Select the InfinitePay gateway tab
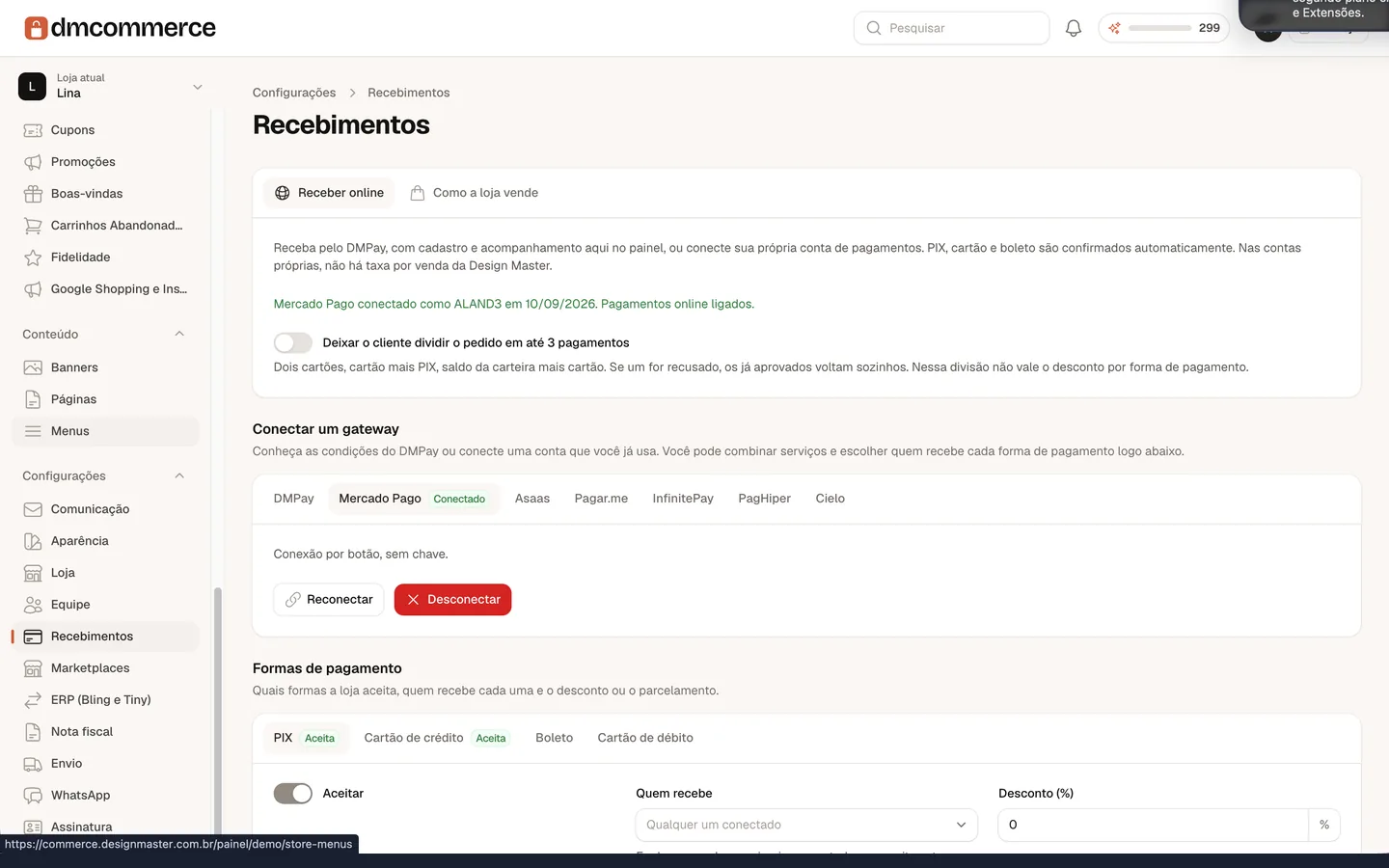The image size is (1389, 868). point(683,499)
